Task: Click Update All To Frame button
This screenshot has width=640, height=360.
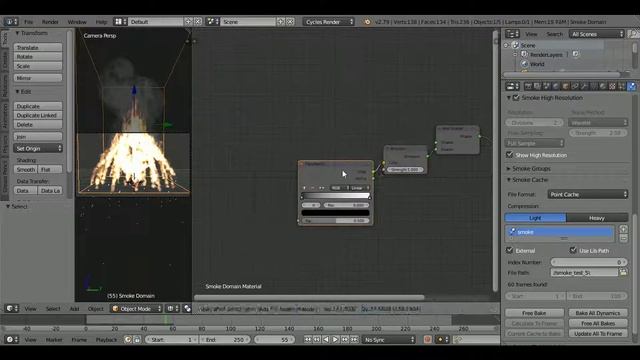Action: 598,333
